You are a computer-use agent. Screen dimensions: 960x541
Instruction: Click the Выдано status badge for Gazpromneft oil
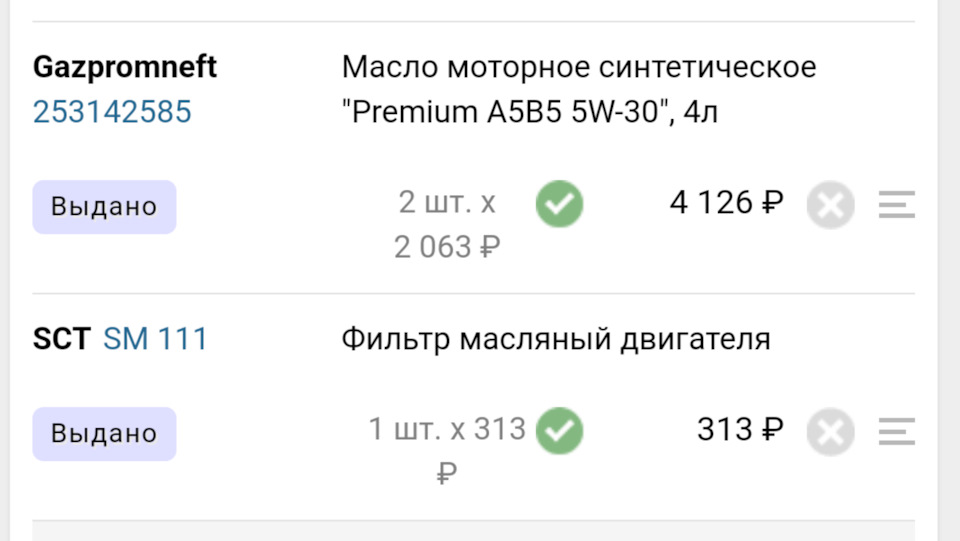(x=104, y=207)
